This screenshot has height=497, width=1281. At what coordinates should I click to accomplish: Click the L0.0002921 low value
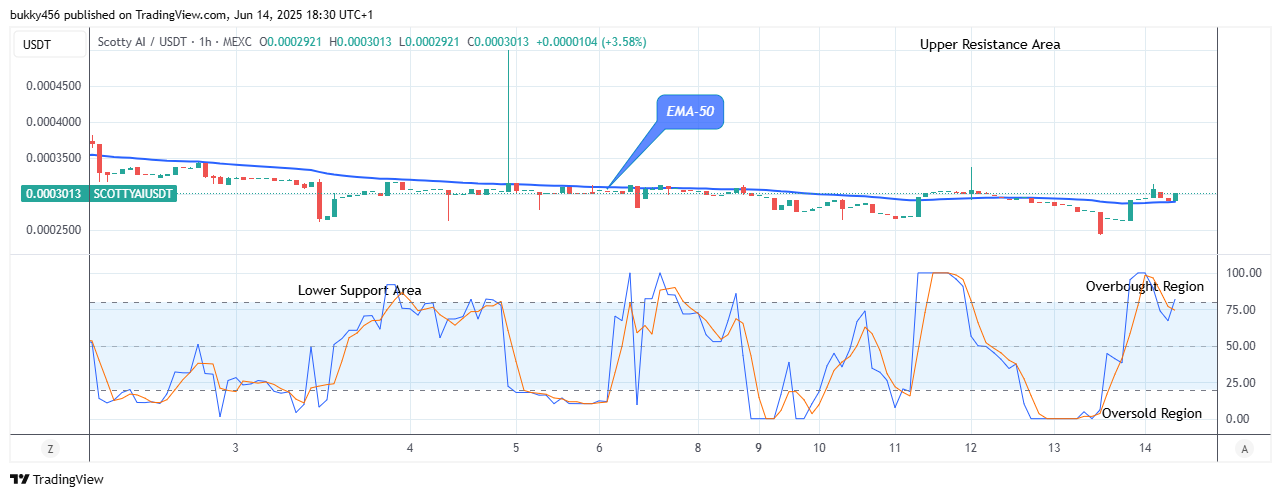pos(431,42)
